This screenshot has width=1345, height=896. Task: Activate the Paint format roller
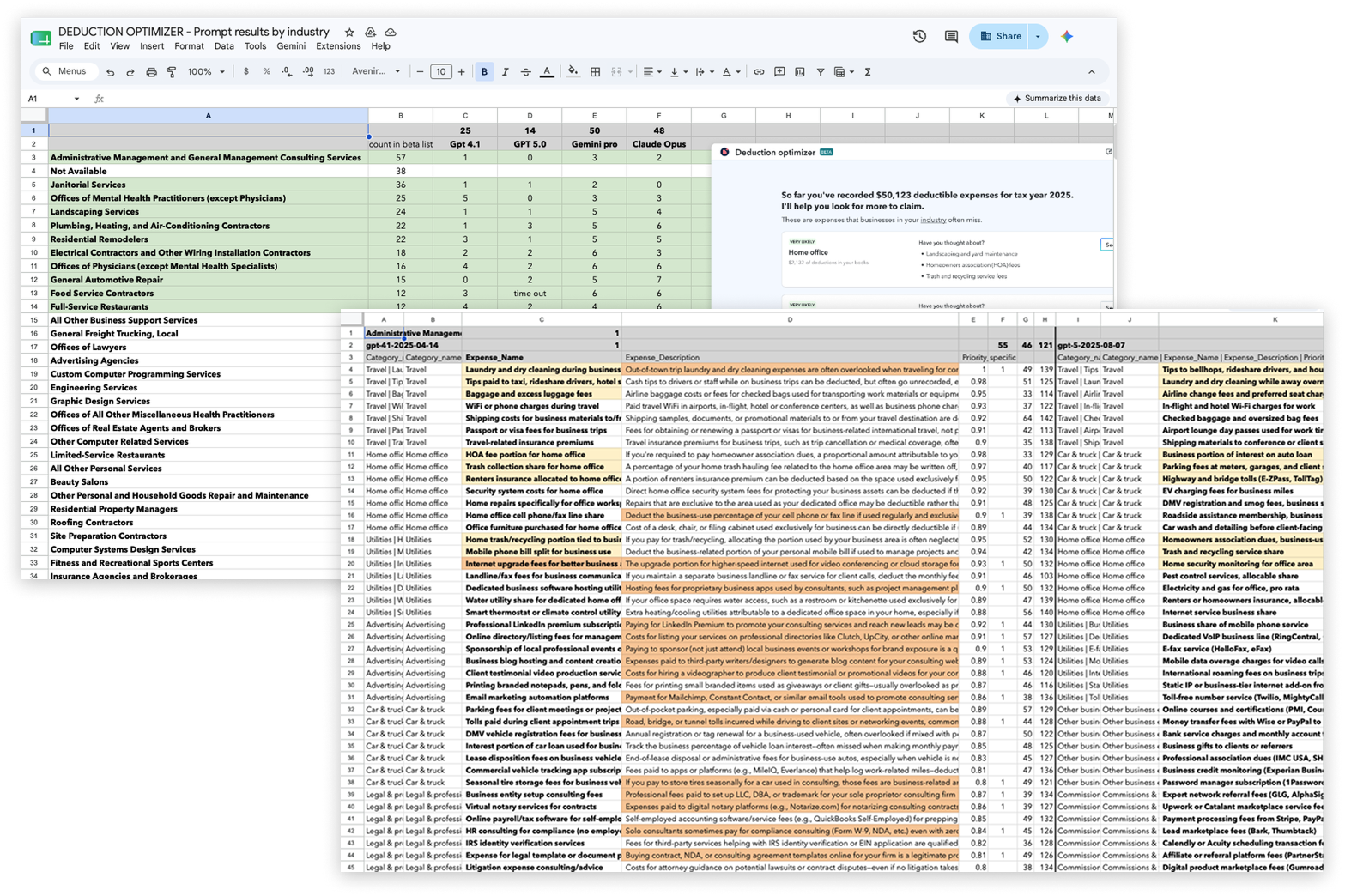pos(172,72)
